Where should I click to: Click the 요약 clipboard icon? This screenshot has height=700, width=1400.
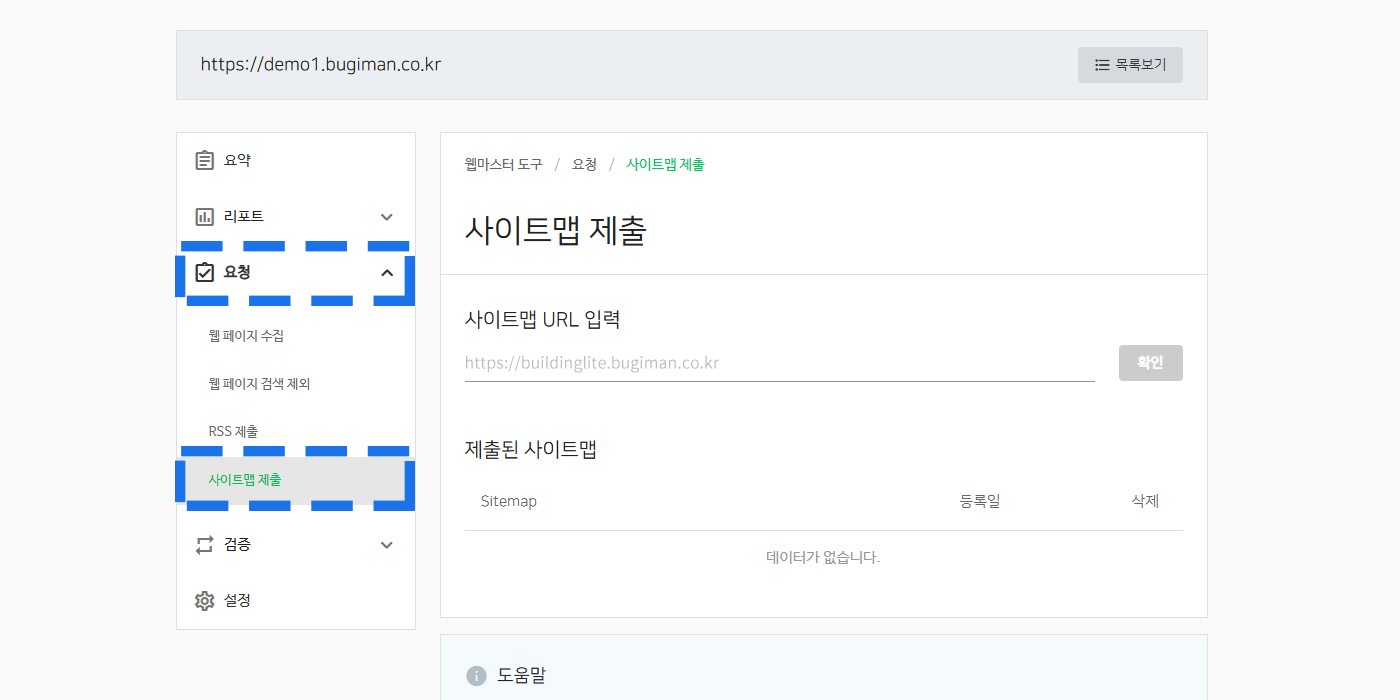click(x=204, y=160)
